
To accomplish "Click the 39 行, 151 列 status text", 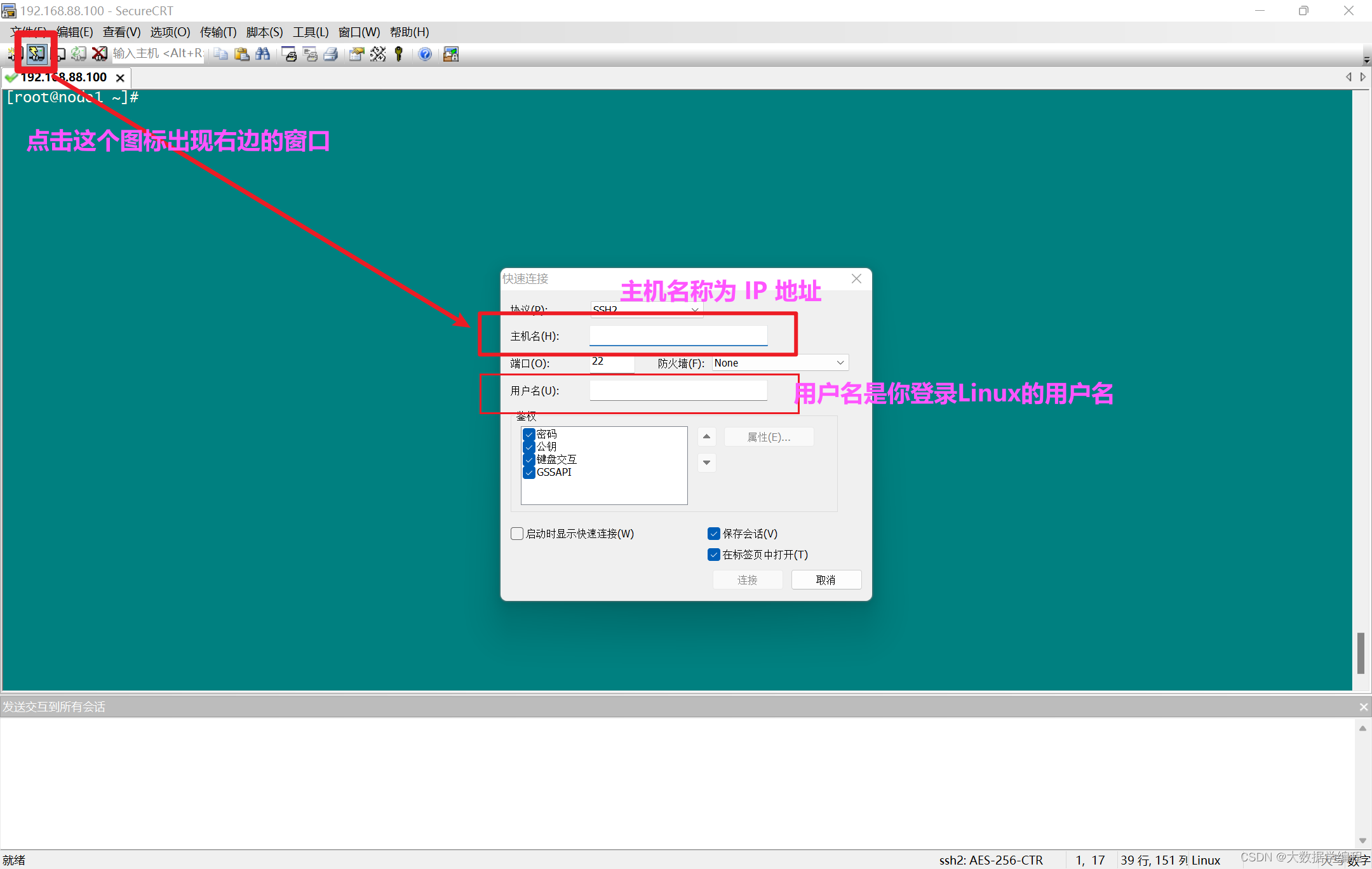I will point(1154,860).
